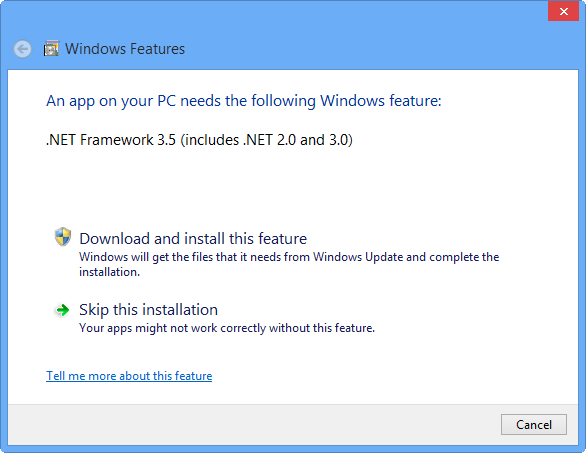Viewport: 586px width, 453px height.
Task: Click the gray footer bar left of Cancel
Action: [254, 425]
